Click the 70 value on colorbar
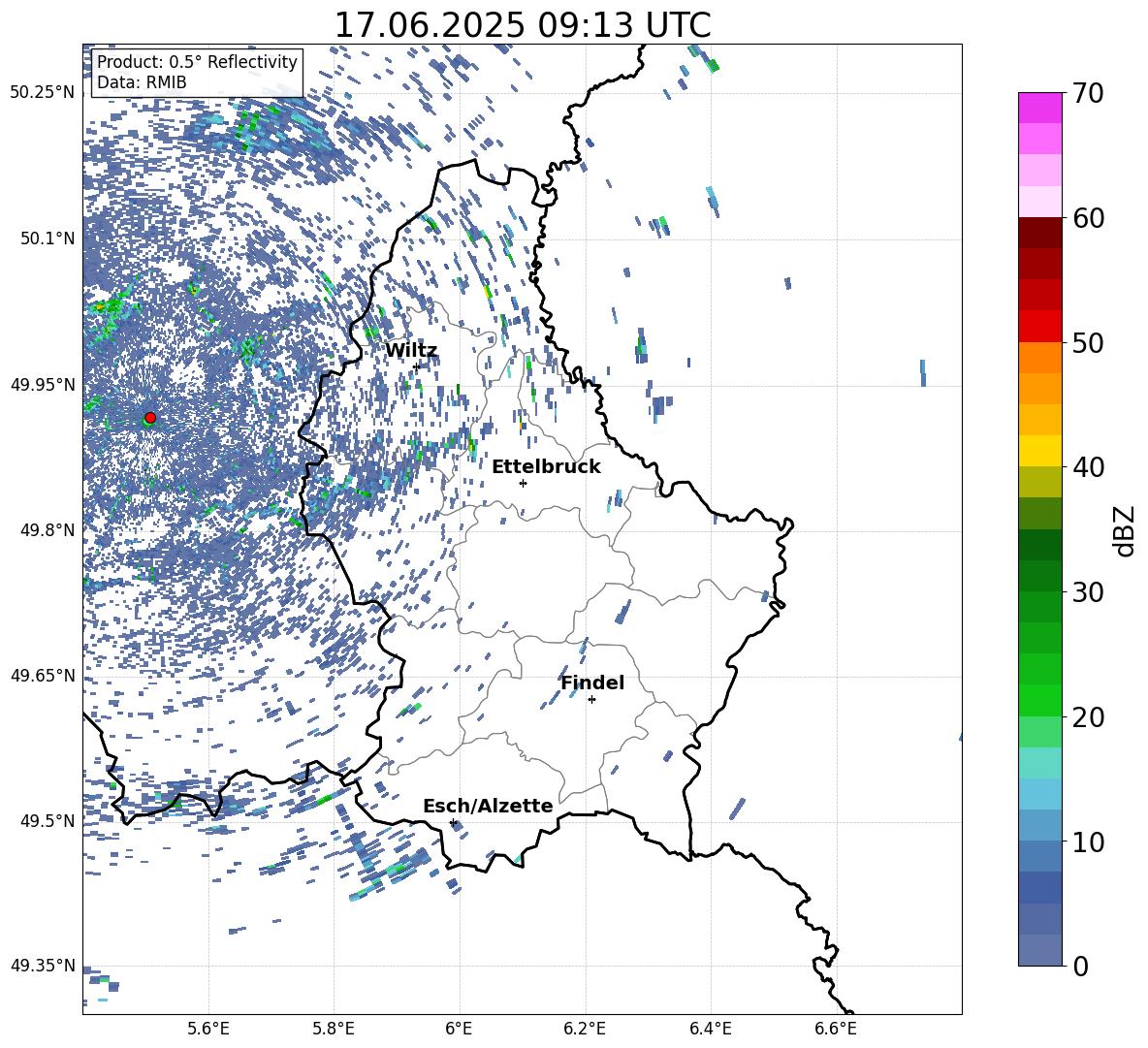 [1087, 93]
